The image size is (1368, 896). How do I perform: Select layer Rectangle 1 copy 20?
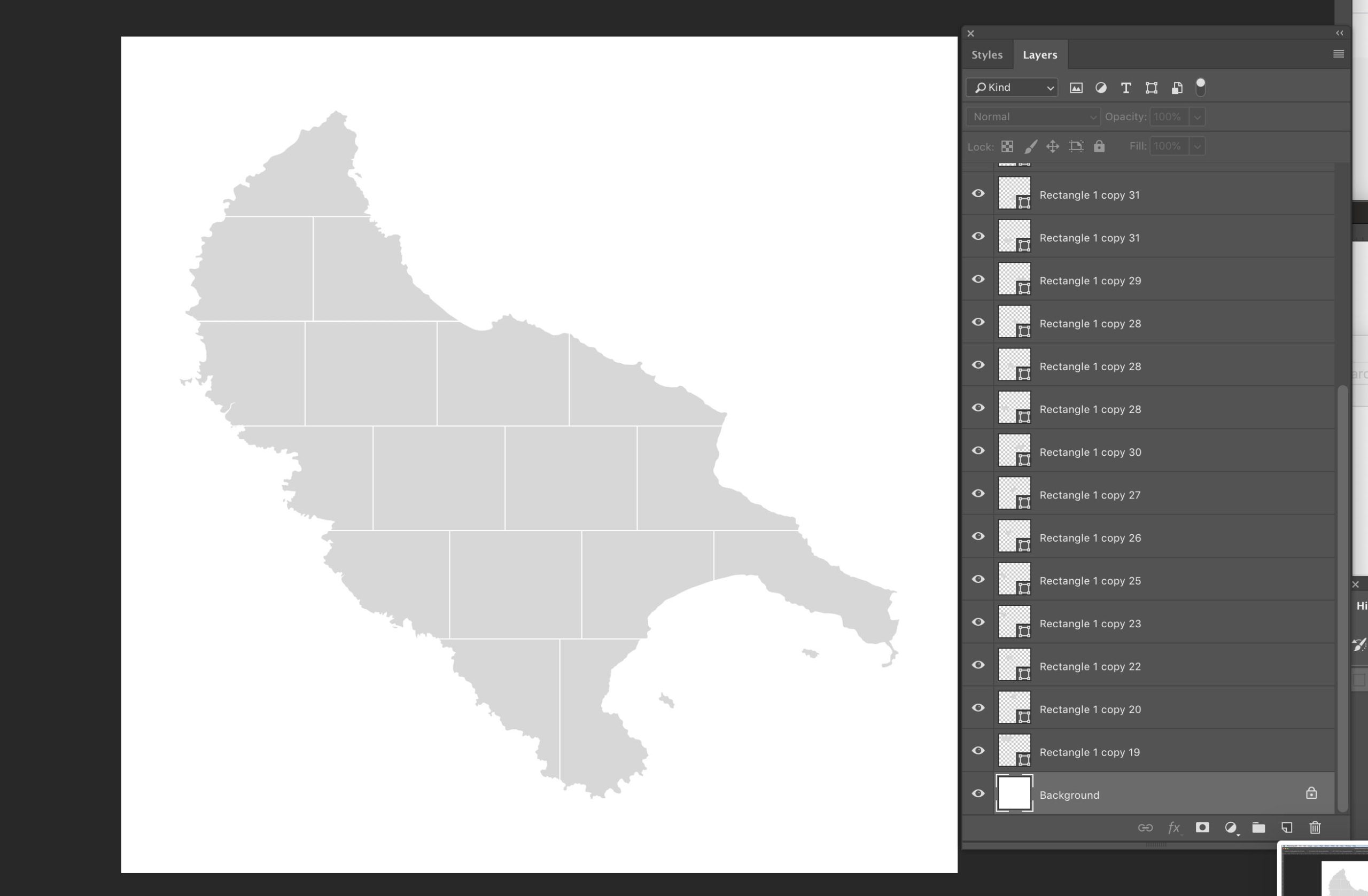coord(1090,709)
